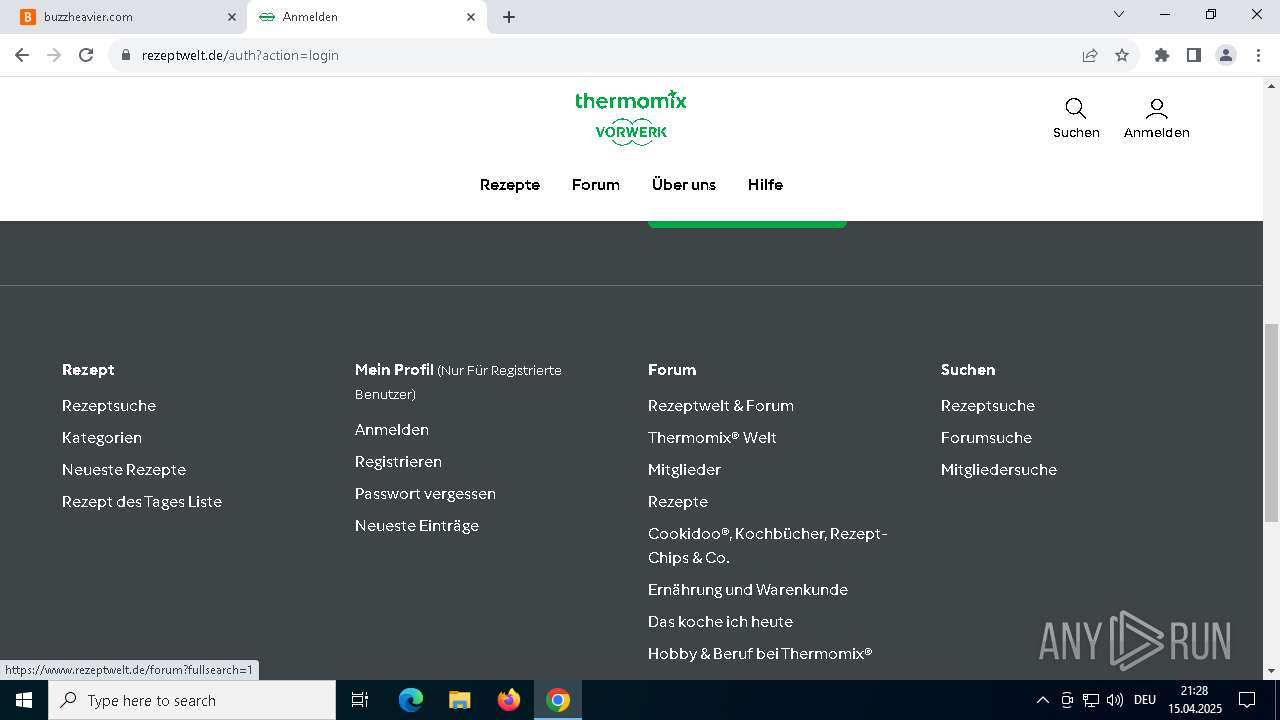Click the browser forward arrow

54,55
